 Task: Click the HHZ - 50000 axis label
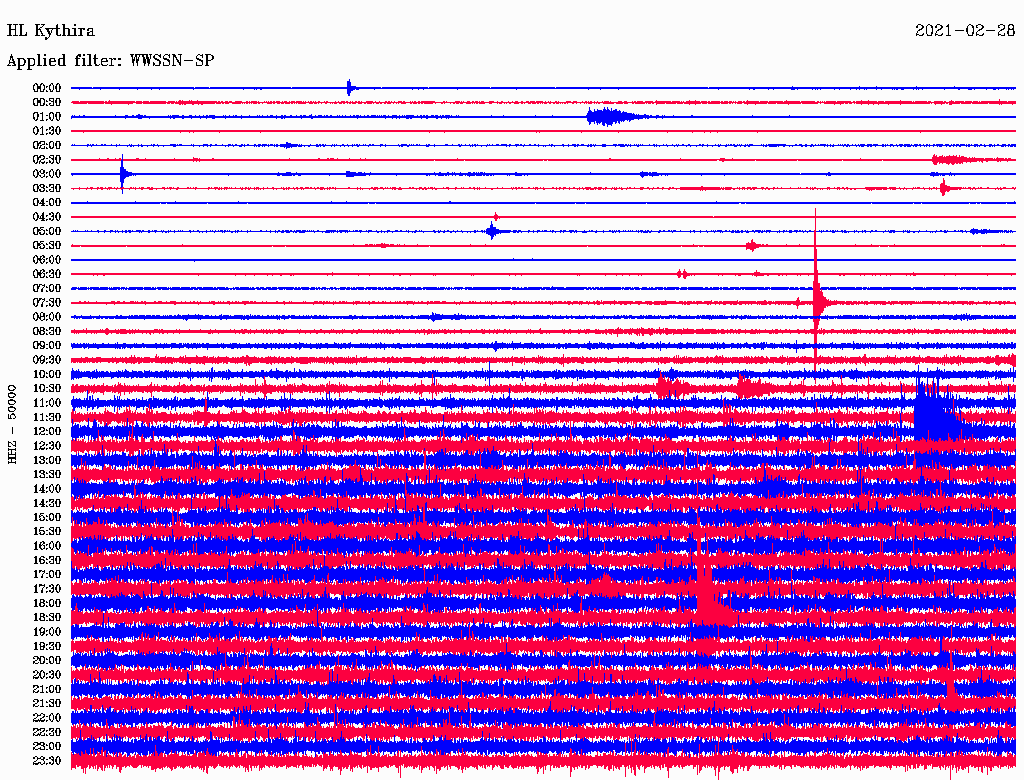click(x=12, y=425)
